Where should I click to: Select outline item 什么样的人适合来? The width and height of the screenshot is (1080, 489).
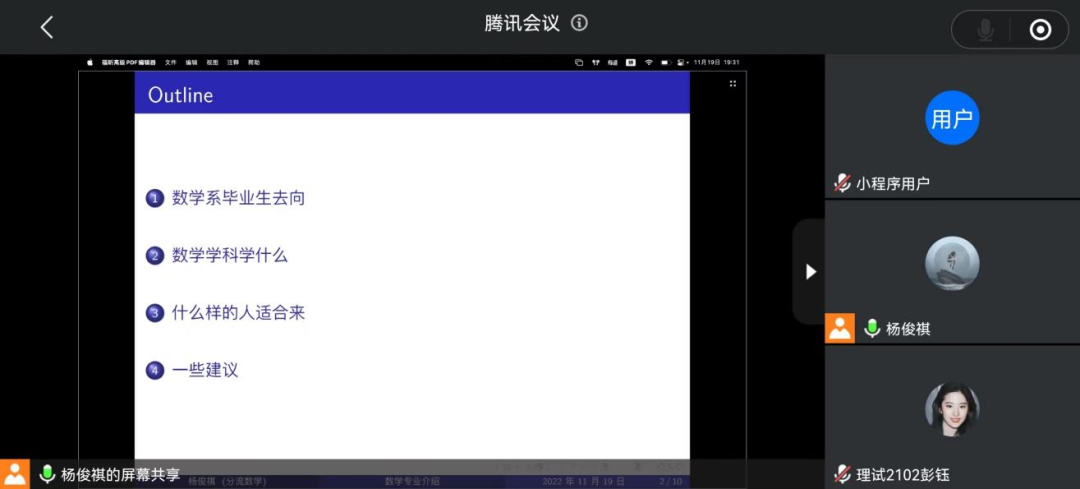coord(238,313)
